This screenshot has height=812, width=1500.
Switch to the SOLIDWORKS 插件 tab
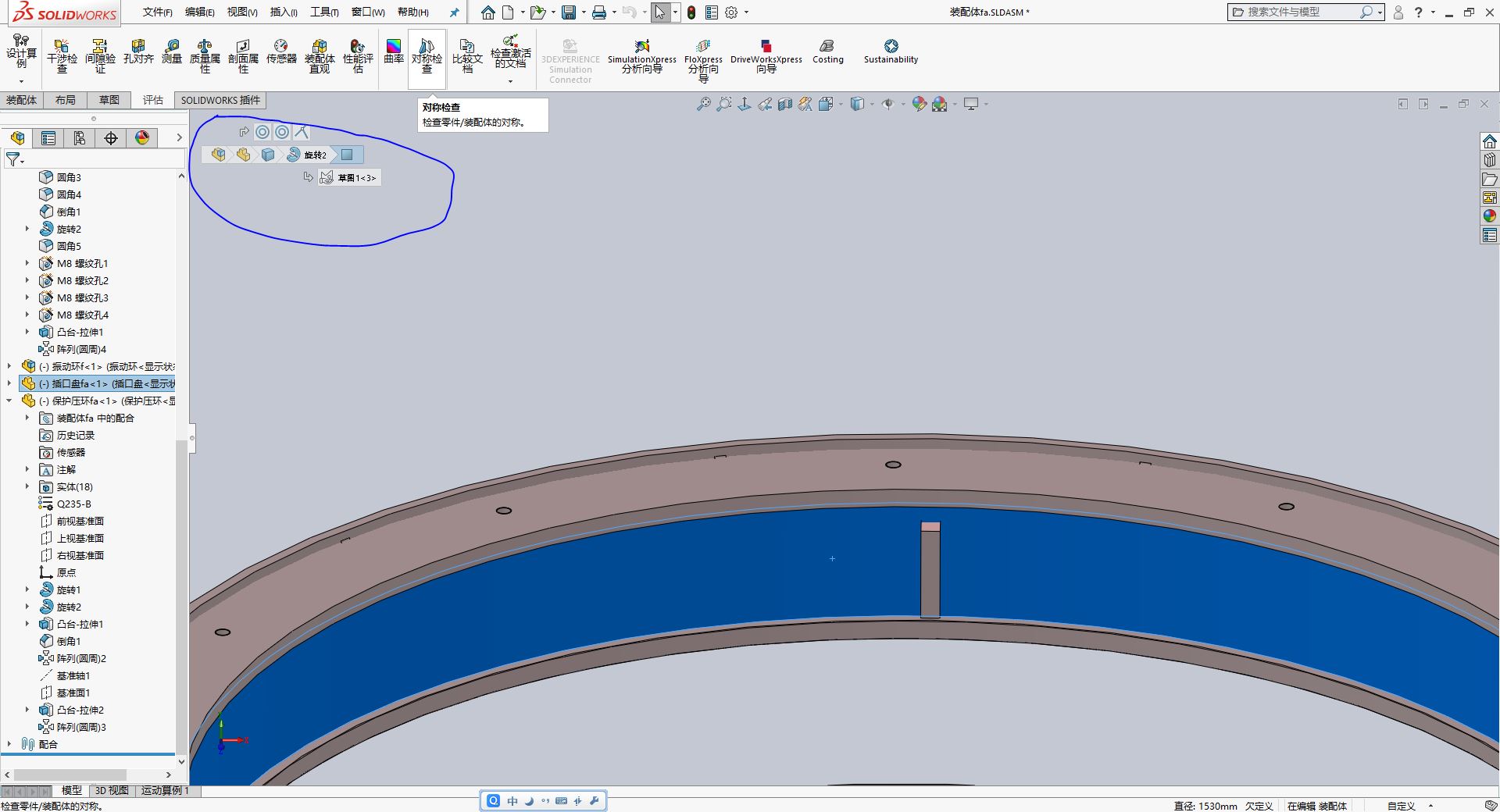click(x=220, y=100)
